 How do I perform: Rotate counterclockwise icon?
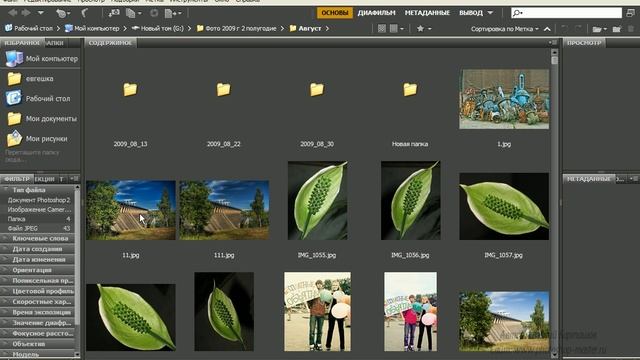(x=565, y=29)
